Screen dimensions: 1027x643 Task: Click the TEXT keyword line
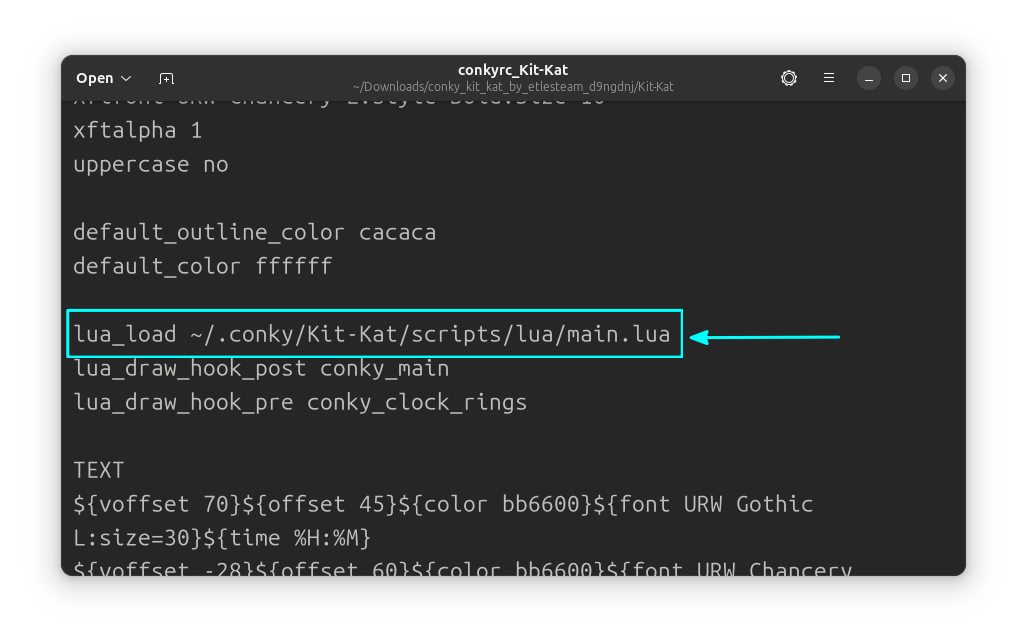pos(99,470)
